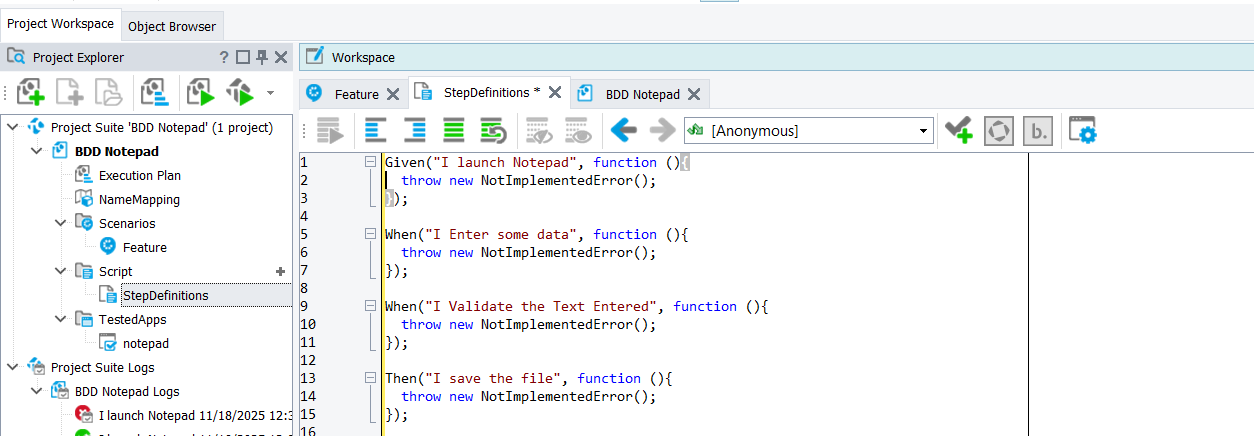Screen dimensions: 1254x436
Task: Close the Project Explorer panel
Action: pos(281,57)
